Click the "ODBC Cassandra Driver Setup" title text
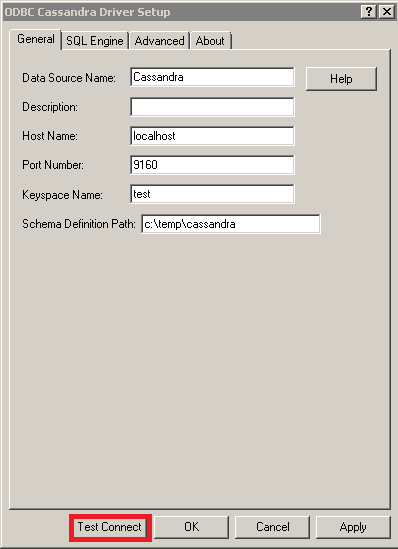This screenshot has width=398, height=549. pyautogui.click(x=87, y=12)
